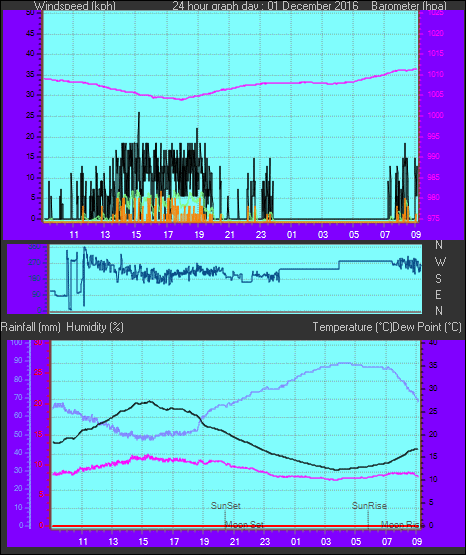
Task: Click humidity axis value 80
Action: [18, 379]
